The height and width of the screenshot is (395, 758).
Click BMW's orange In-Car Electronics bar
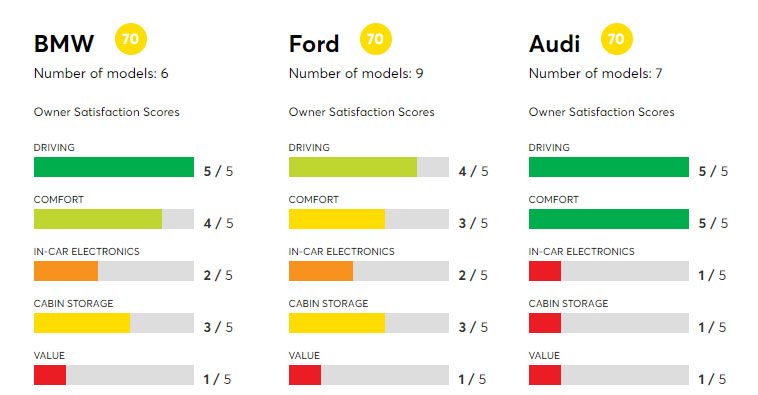[x=66, y=271]
